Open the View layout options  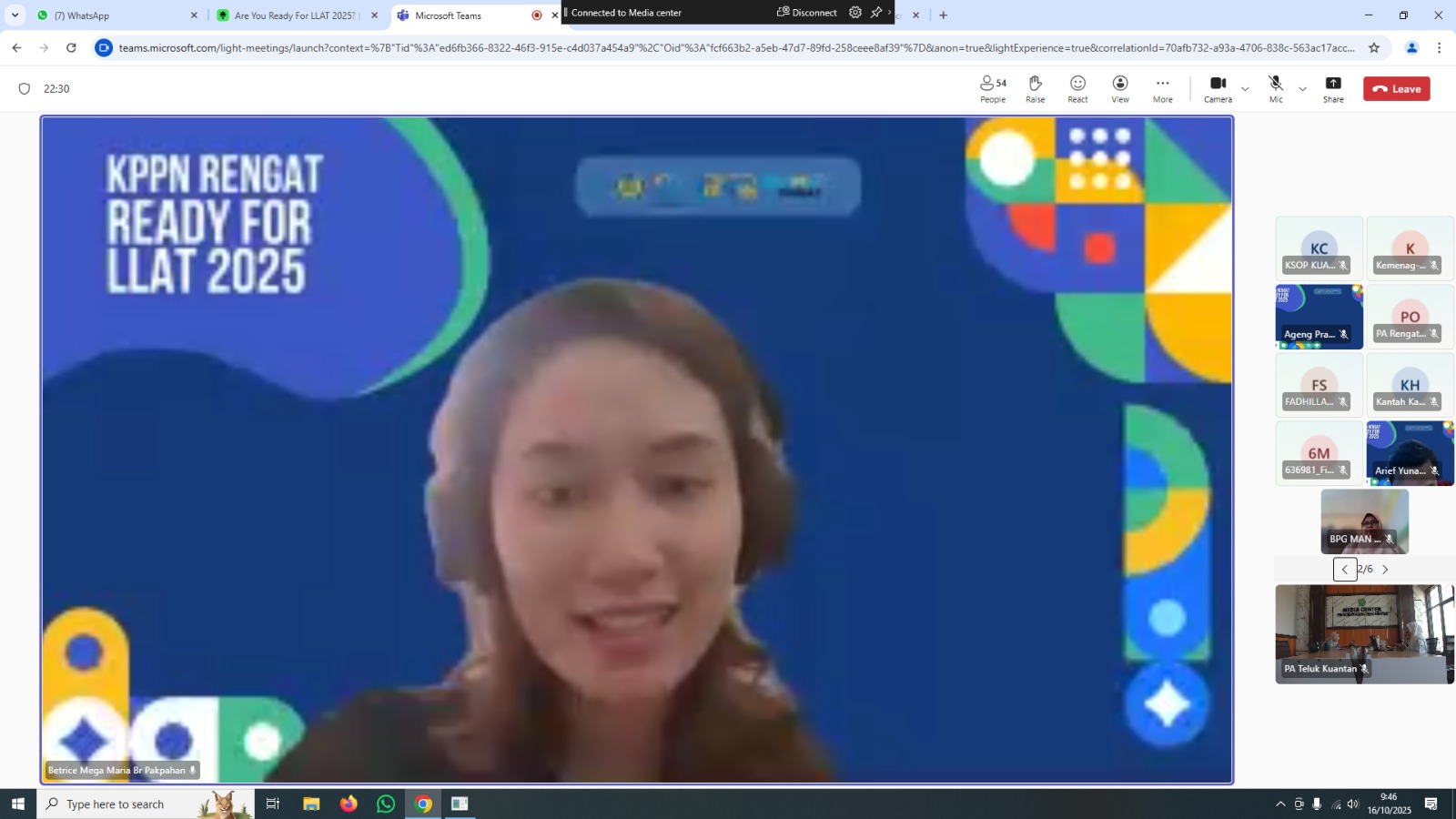click(1120, 89)
